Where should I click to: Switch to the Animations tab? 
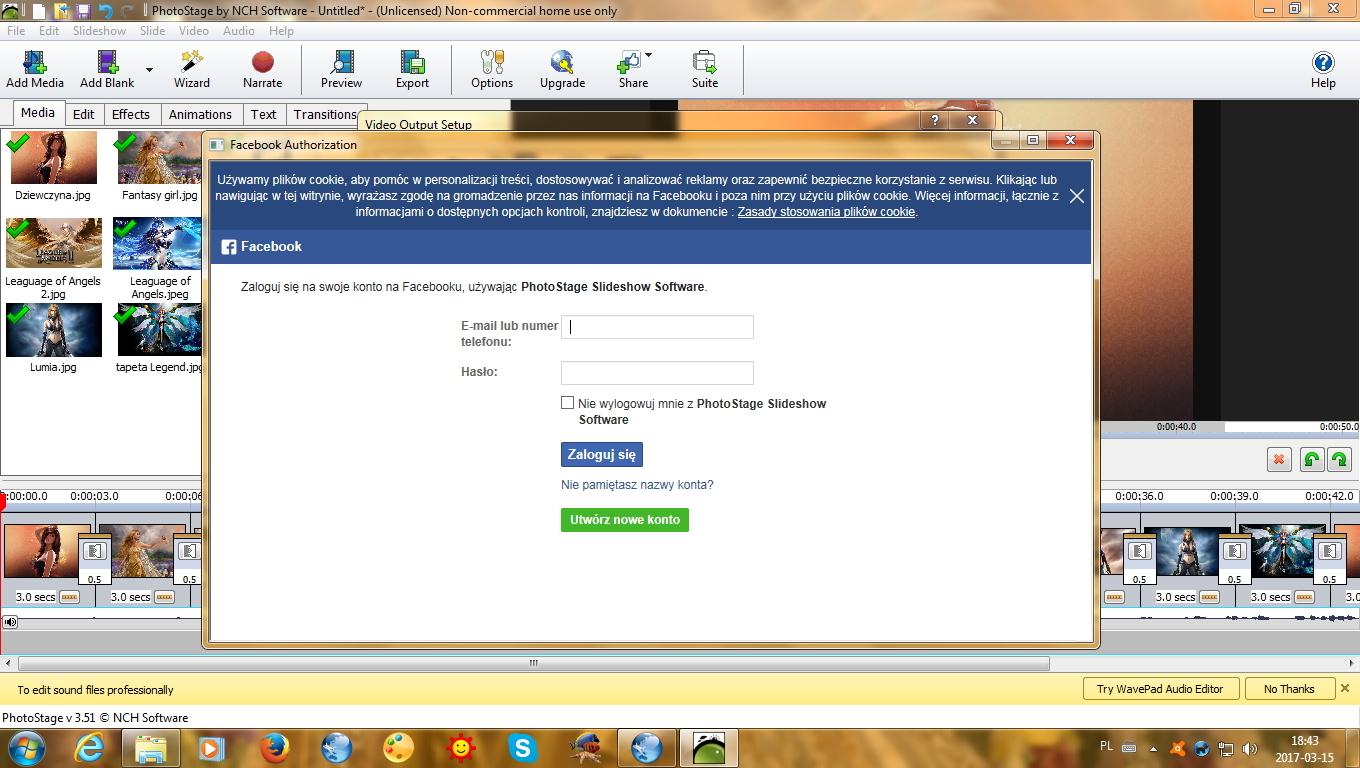click(x=200, y=114)
